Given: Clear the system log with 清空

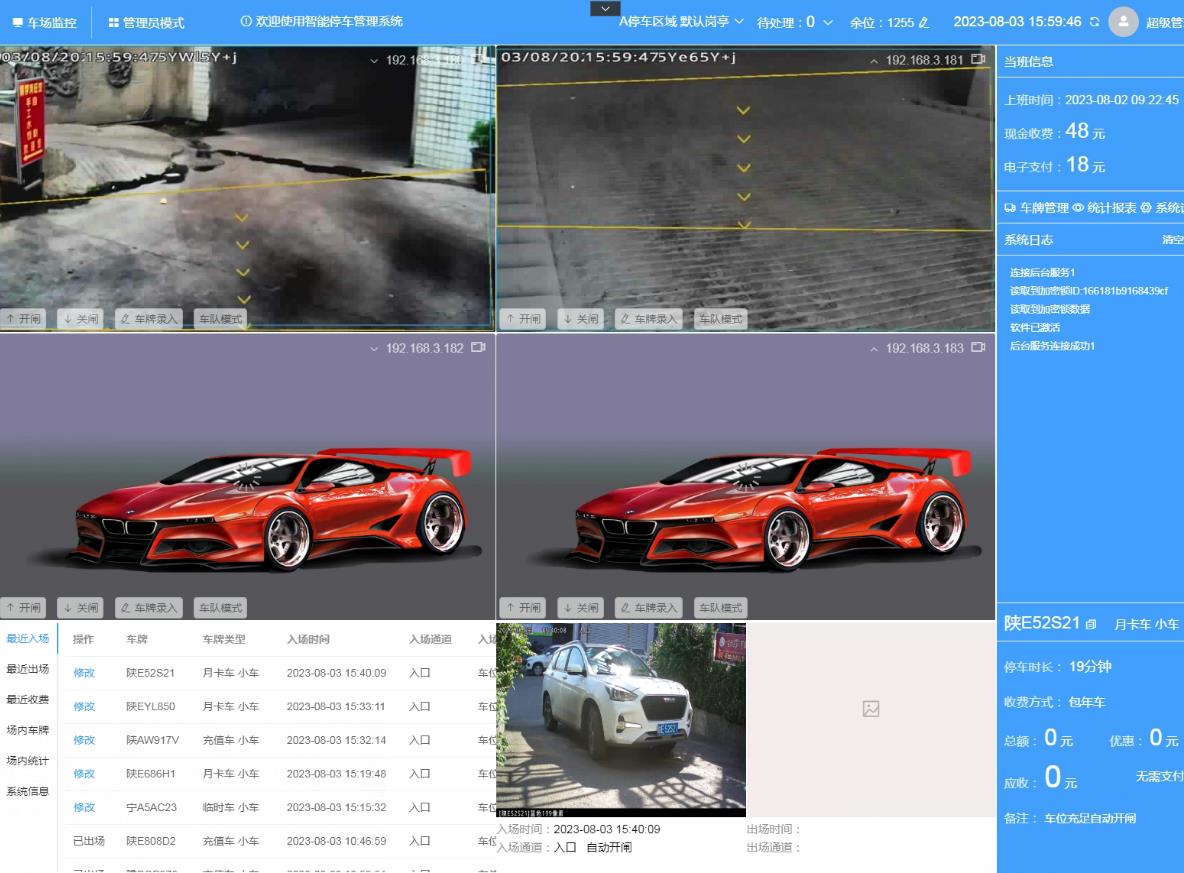Looking at the screenshot, I should coord(1173,239).
